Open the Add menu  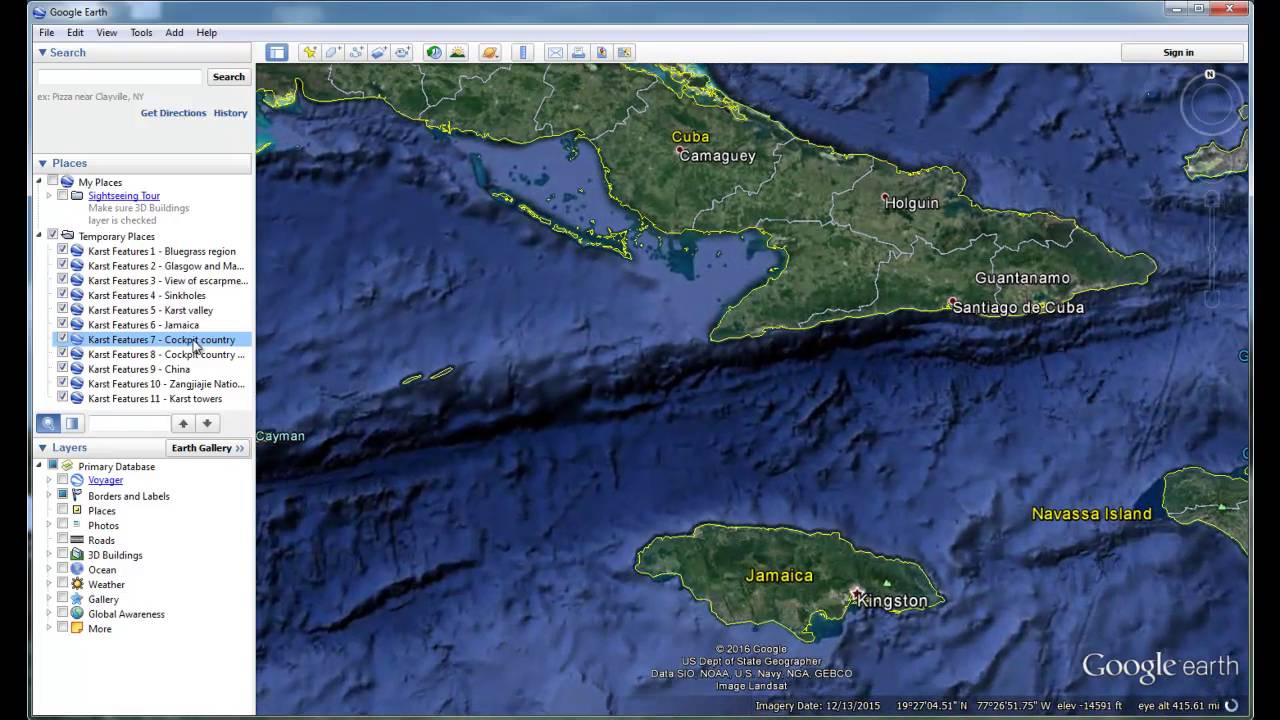[x=174, y=32]
